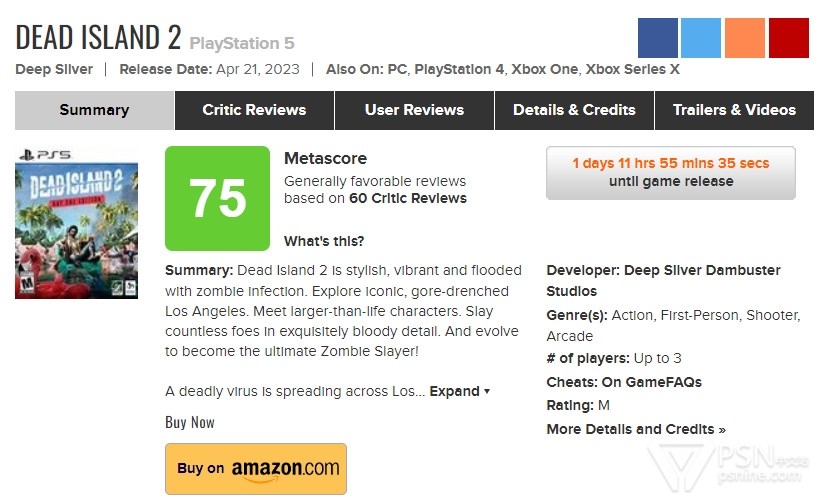The image size is (821, 504).
Task: Click the light blue share square
Action: pyautogui.click(x=701, y=38)
